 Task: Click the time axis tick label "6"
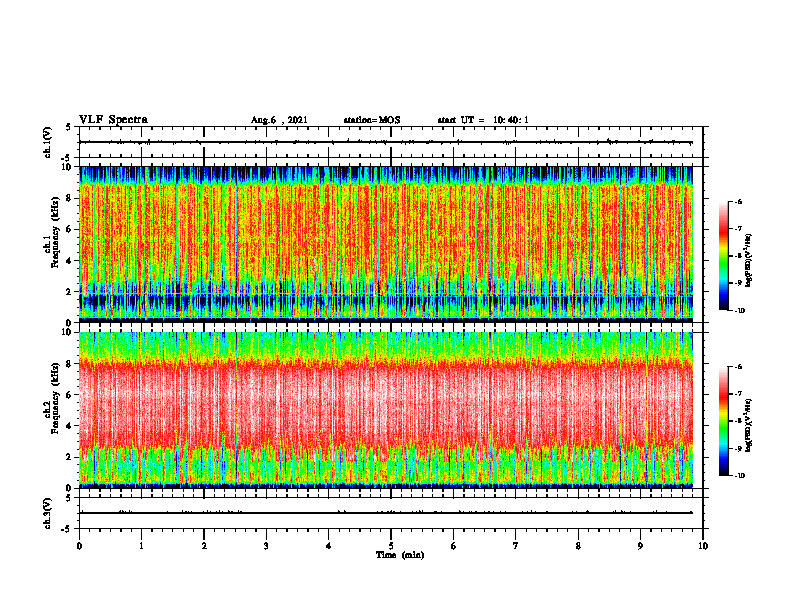pyautogui.click(x=454, y=546)
